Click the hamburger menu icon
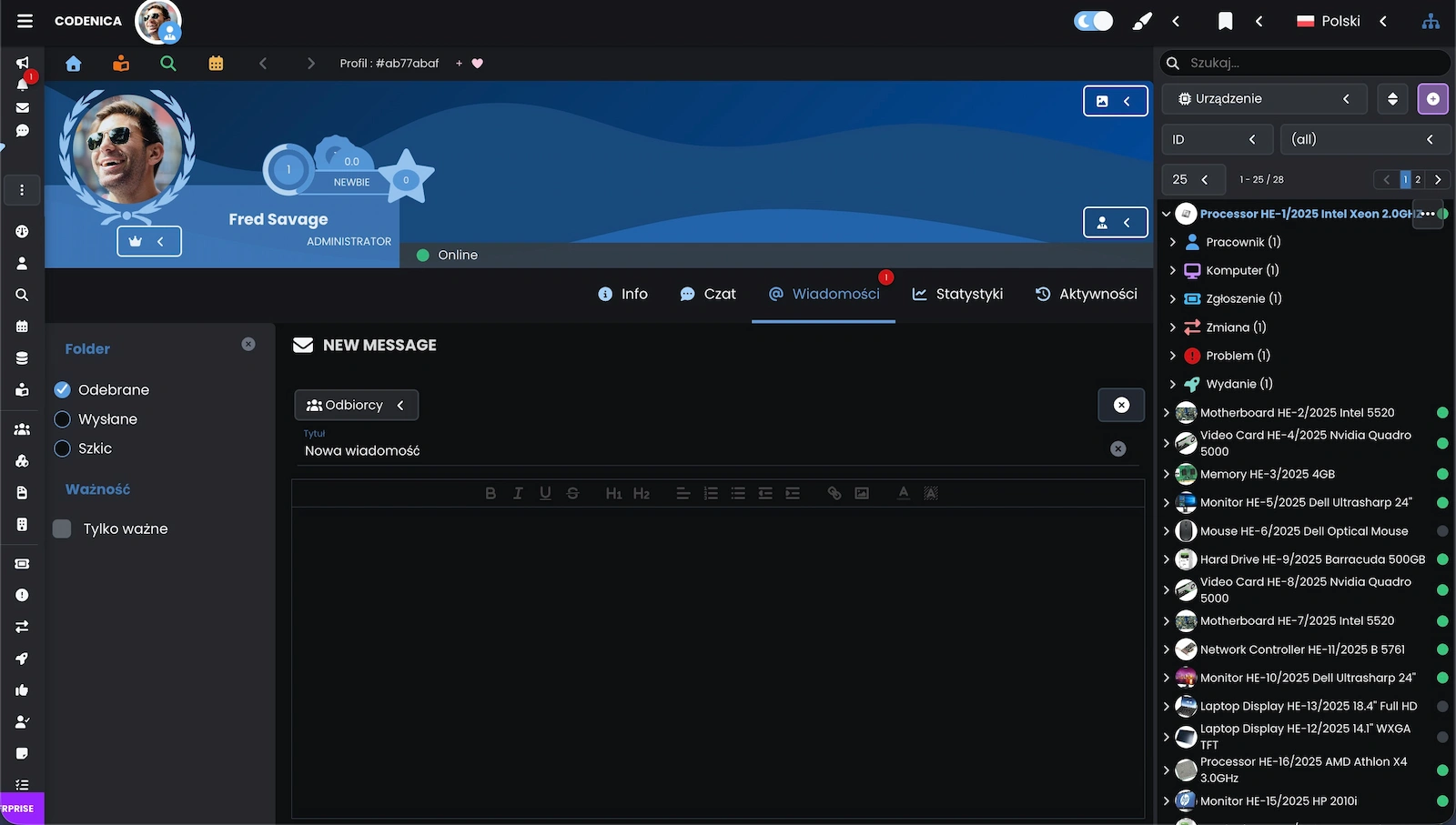 point(25,21)
